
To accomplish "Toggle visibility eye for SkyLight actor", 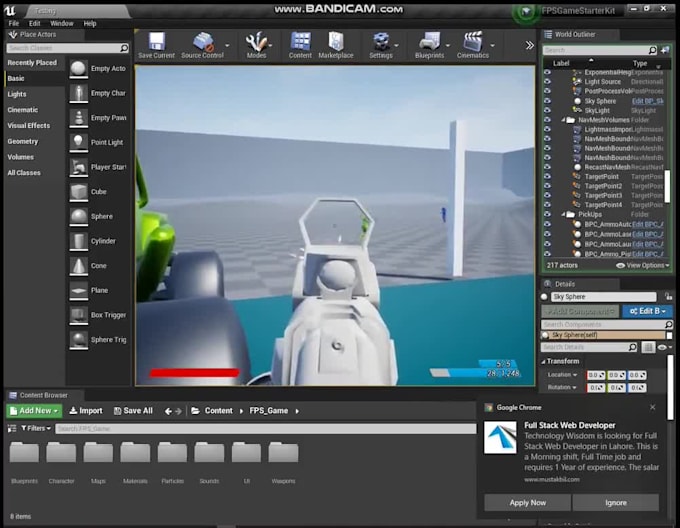I will (547, 110).
